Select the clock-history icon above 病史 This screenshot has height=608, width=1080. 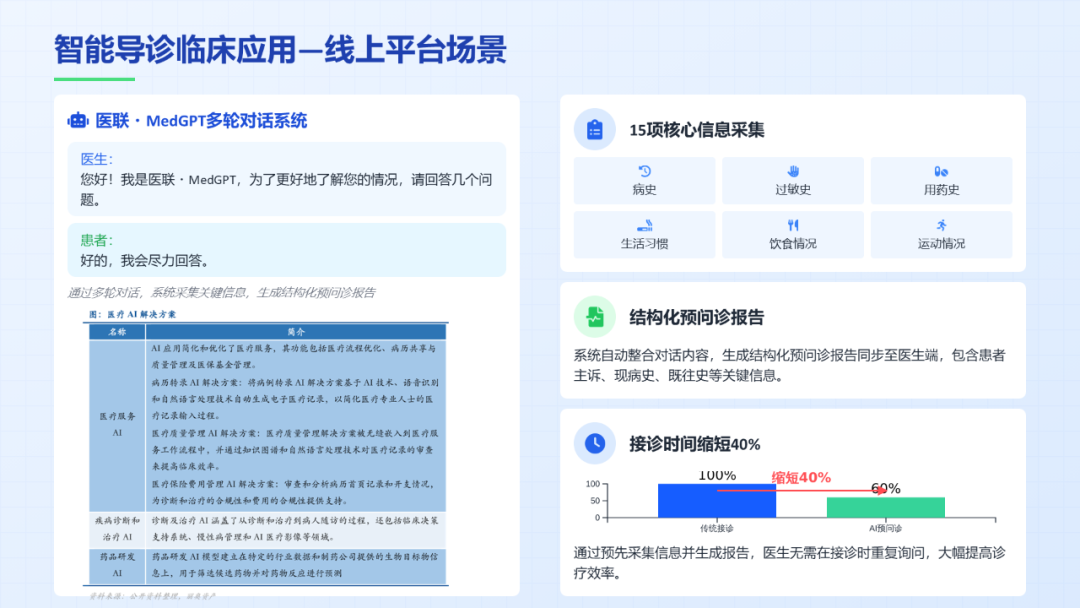[x=644, y=172]
